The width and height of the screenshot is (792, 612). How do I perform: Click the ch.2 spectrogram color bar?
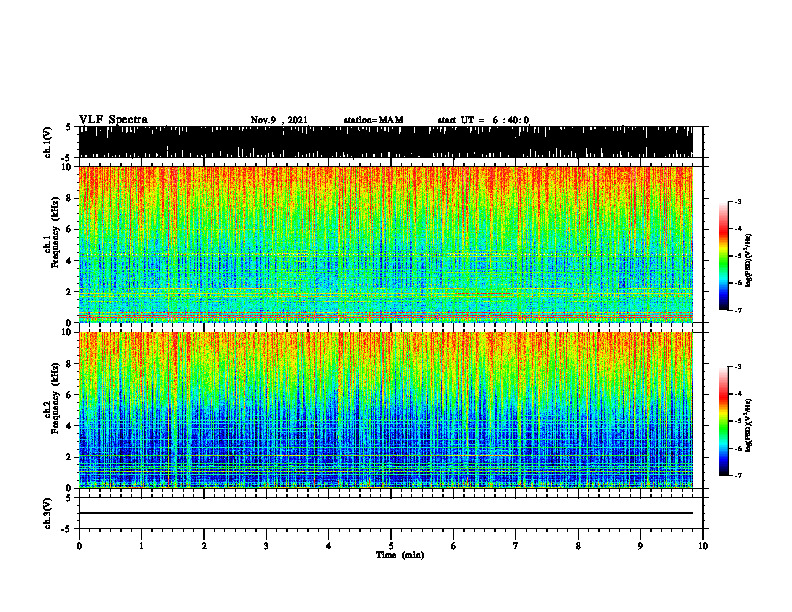(723, 421)
